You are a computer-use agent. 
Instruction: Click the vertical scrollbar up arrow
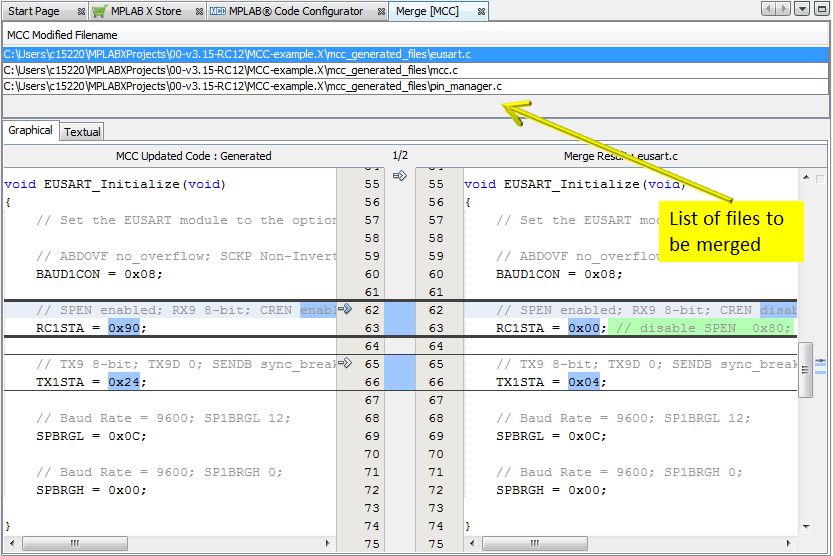coord(806,177)
